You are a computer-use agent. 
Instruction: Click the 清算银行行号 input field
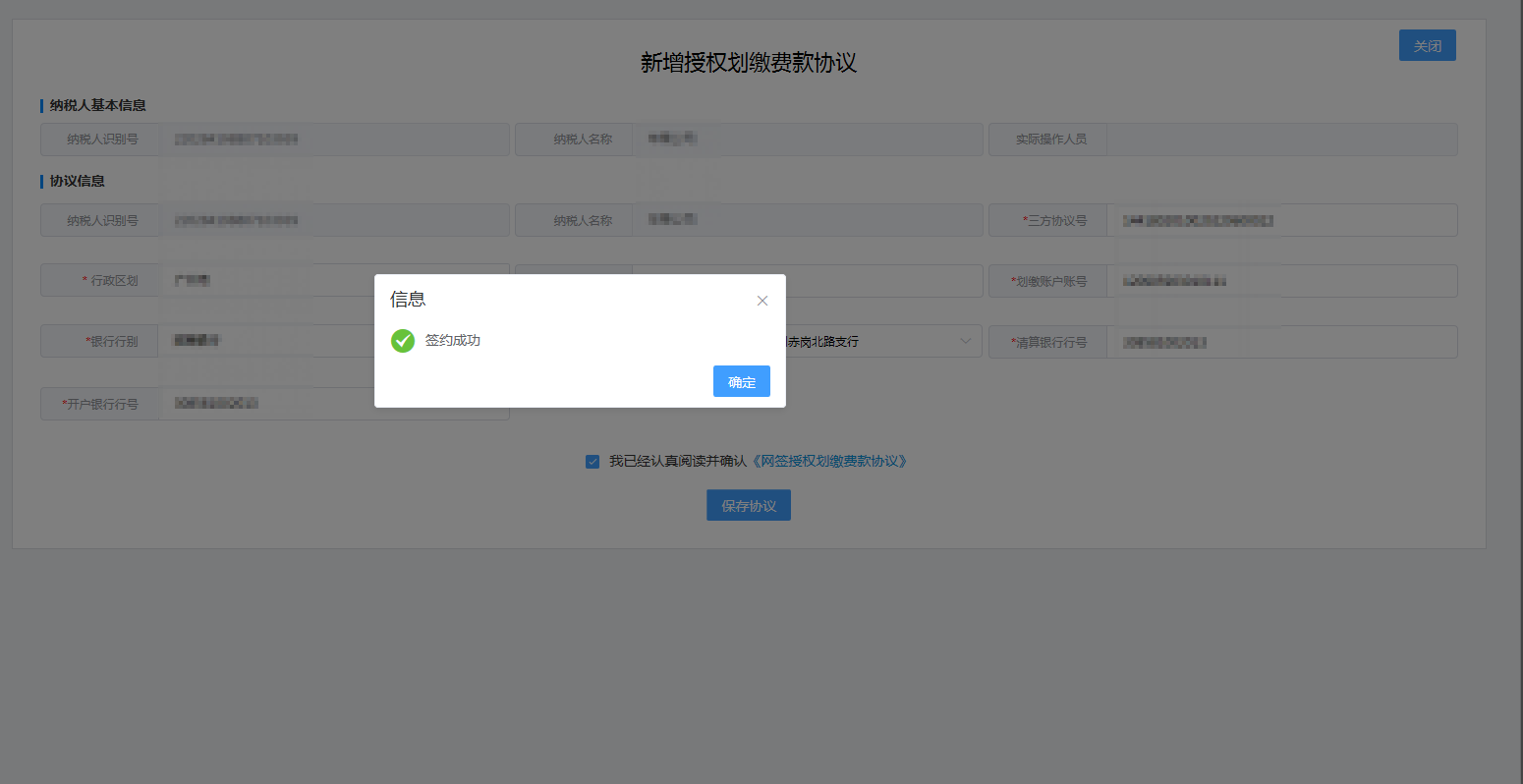[1280, 342]
